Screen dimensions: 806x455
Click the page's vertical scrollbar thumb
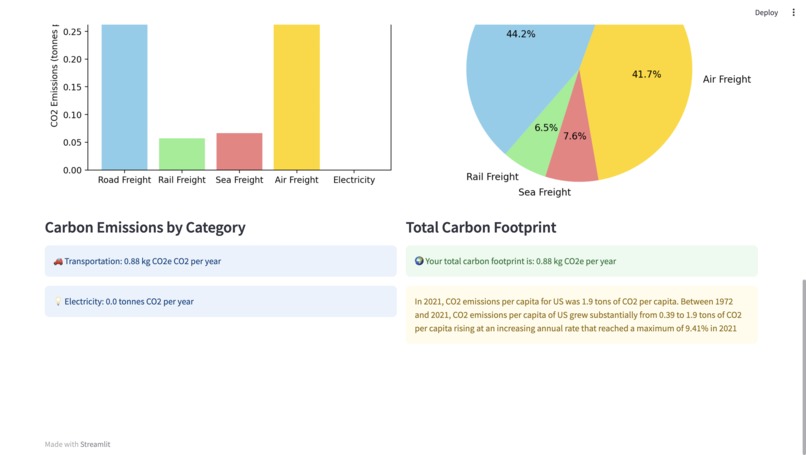tap(803, 367)
